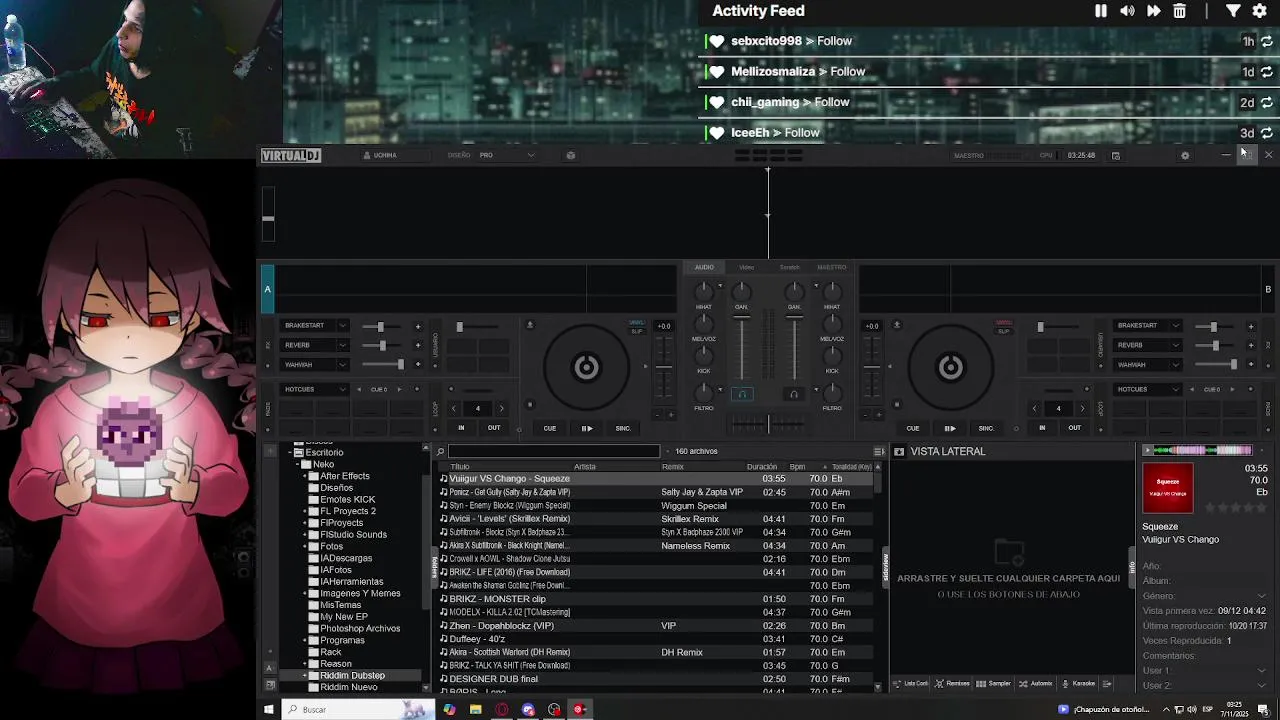The height and width of the screenshot is (720, 1280).
Task: Toggle slip mode on deck B
Action: [x=1004, y=330]
